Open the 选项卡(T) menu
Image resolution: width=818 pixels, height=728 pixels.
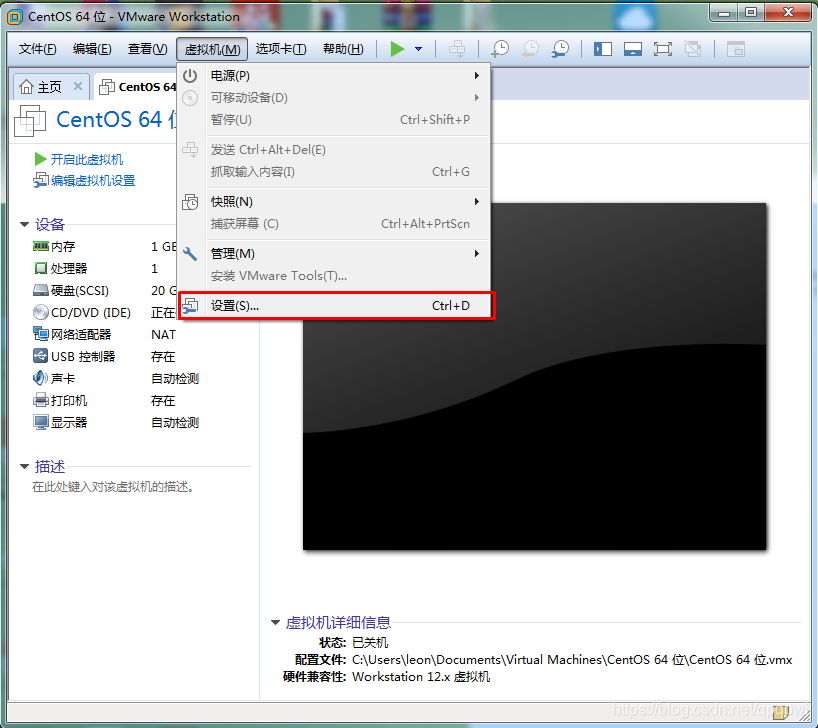pyautogui.click(x=281, y=49)
